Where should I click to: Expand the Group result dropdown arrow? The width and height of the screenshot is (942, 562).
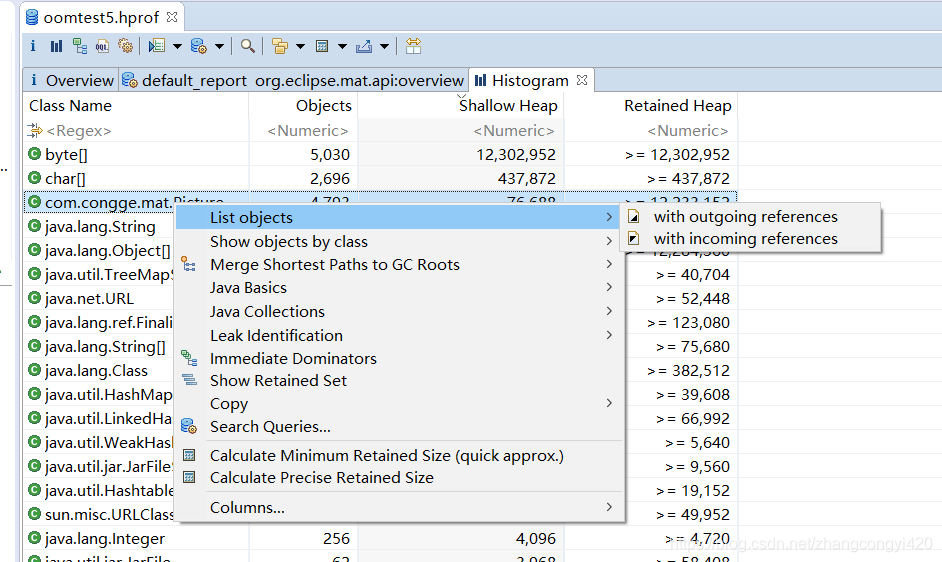[300, 46]
